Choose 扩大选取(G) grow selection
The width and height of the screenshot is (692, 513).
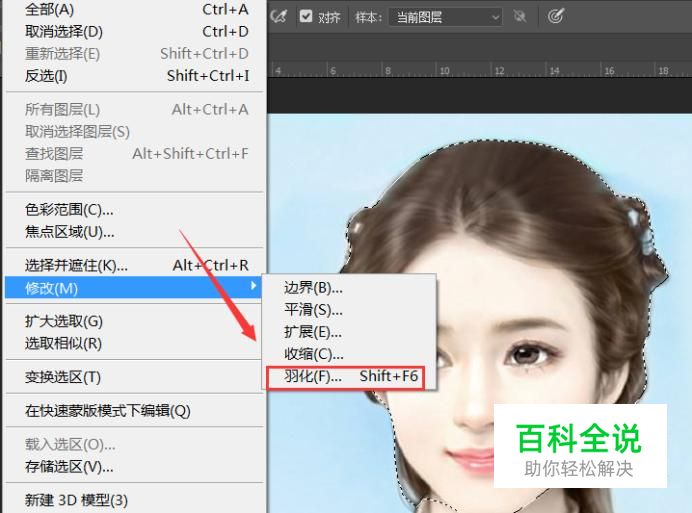click(135, 321)
